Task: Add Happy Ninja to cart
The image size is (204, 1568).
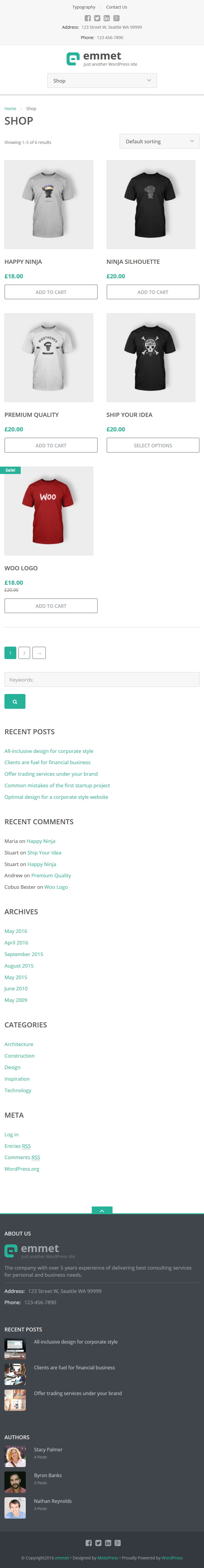Action: (51, 292)
